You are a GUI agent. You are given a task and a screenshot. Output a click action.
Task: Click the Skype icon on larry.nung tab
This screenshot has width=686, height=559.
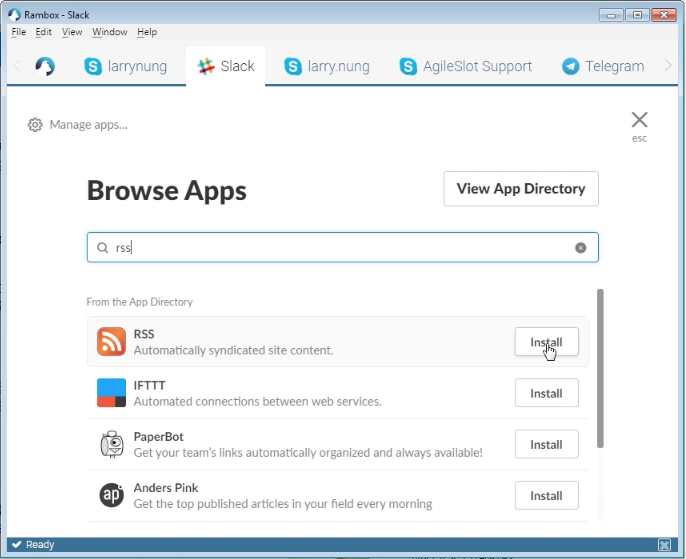pyautogui.click(x=293, y=66)
